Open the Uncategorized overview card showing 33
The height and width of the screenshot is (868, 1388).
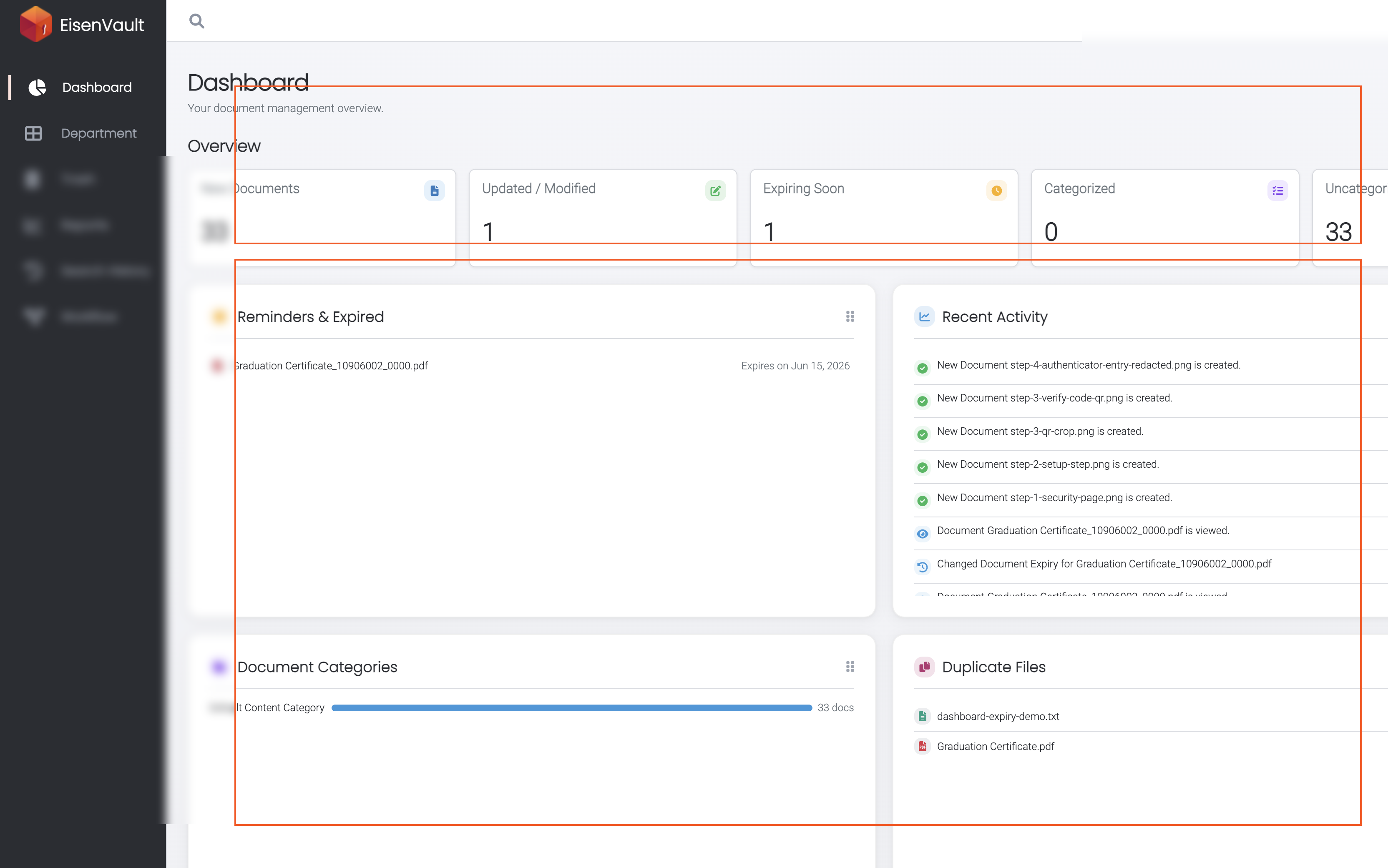coord(1350,218)
